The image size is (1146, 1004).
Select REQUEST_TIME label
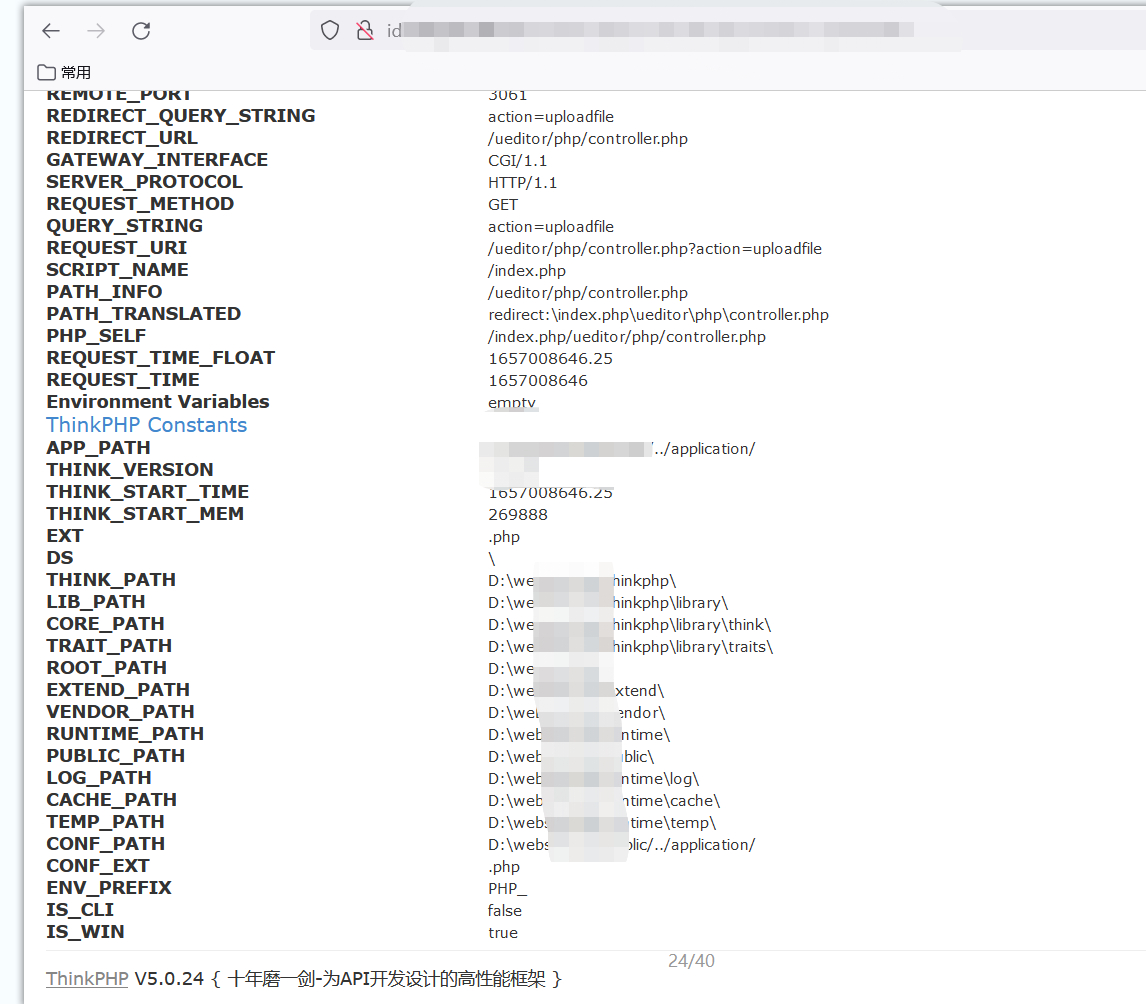point(123,379)
